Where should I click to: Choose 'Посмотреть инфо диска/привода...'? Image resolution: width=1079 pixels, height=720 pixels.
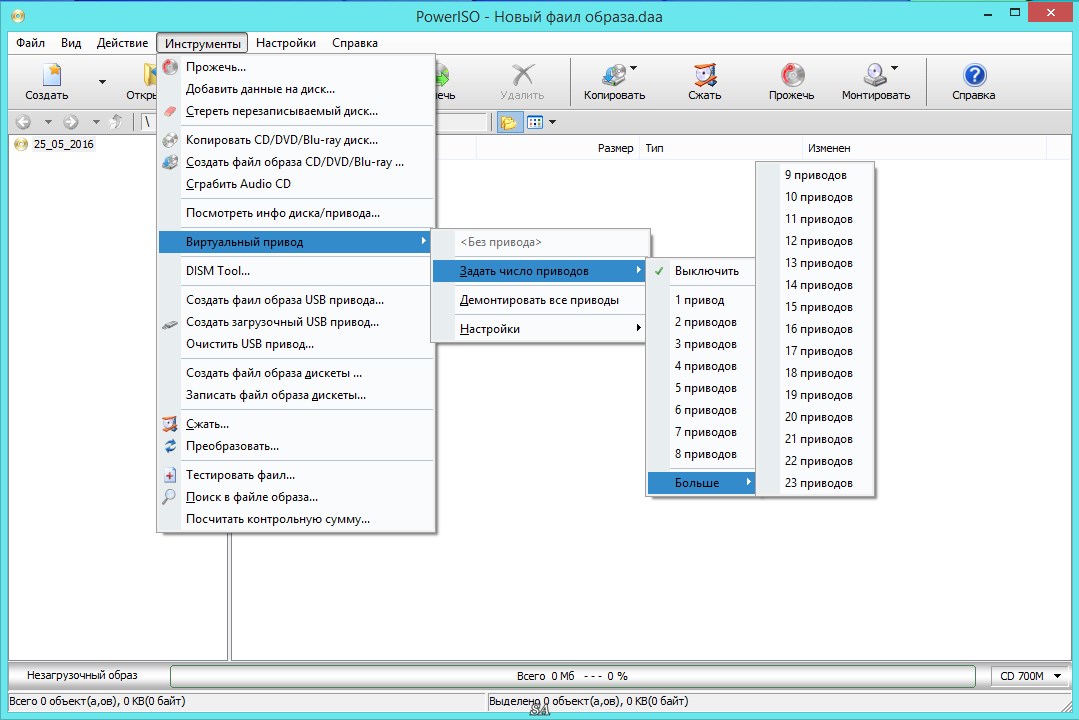[x=297, y=213]
